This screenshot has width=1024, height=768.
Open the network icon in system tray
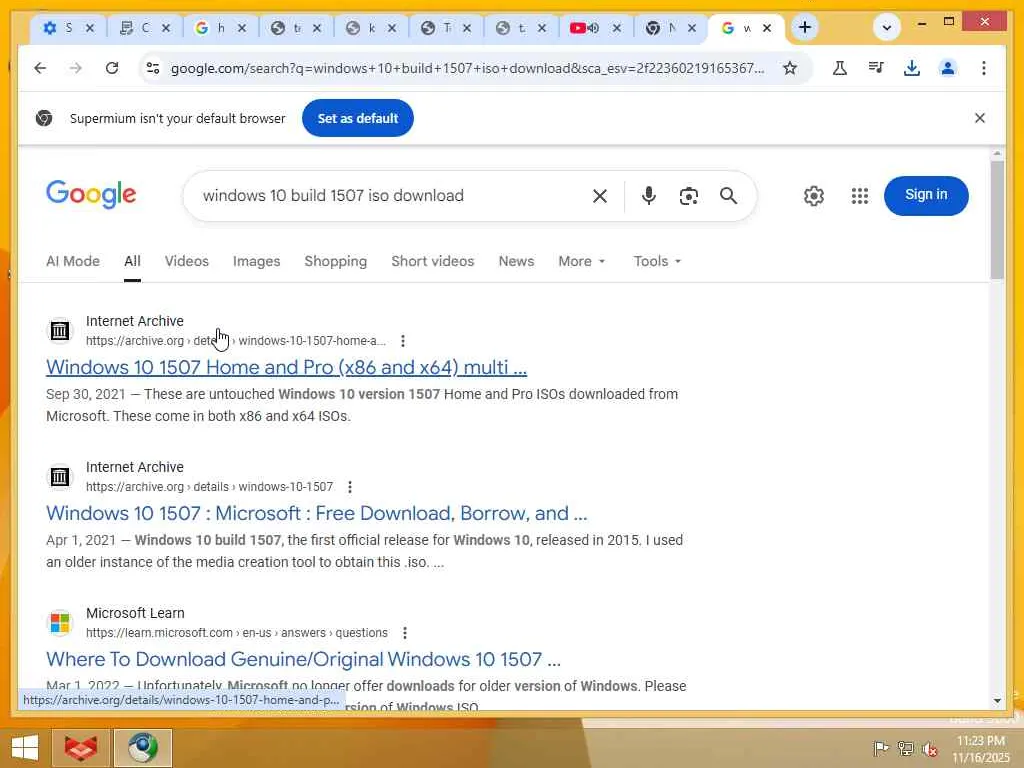pyautogui.click(x=905, y=748)
